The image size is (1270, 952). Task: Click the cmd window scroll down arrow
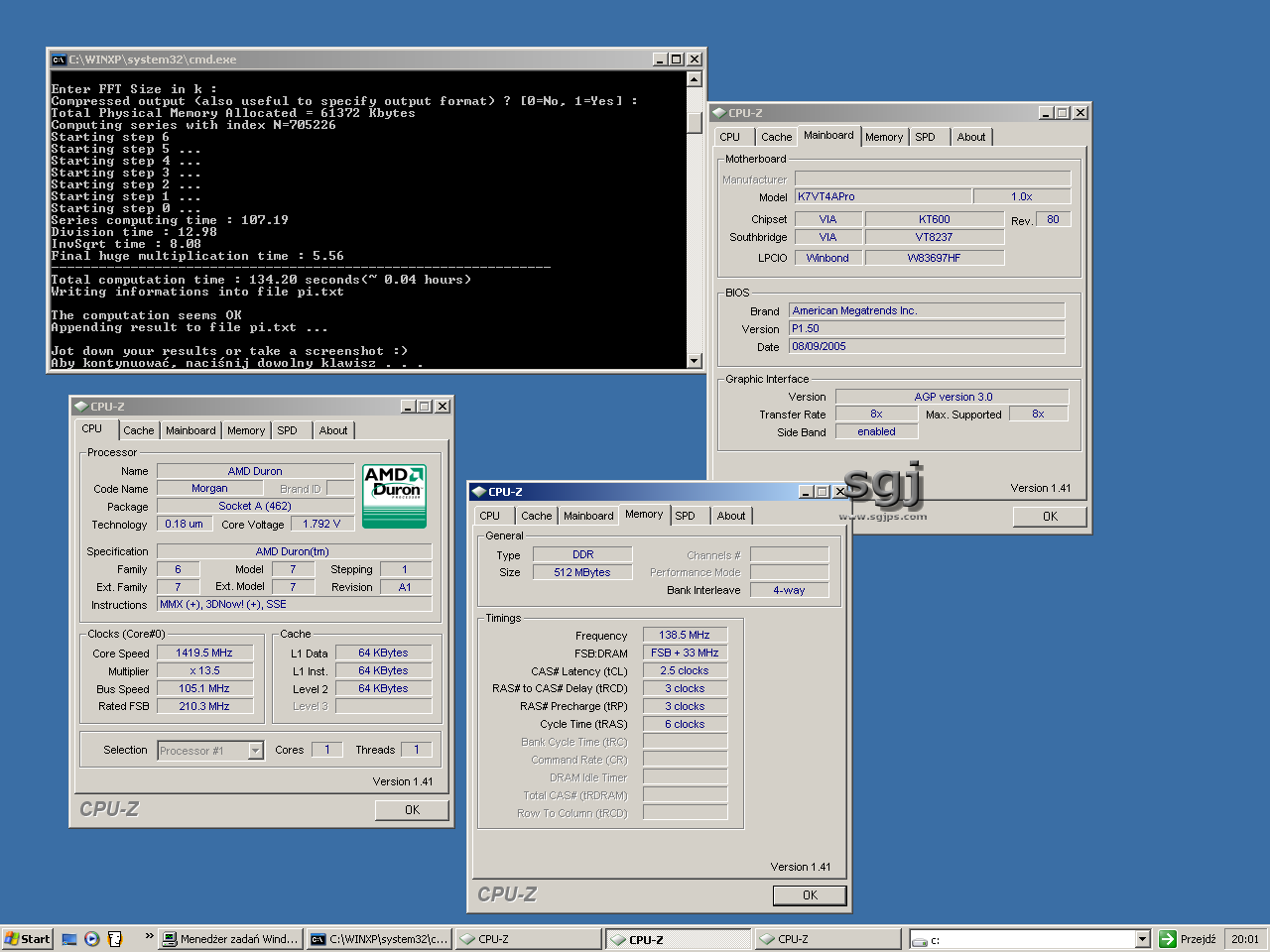pyautogui.click(x=695, y=361)
